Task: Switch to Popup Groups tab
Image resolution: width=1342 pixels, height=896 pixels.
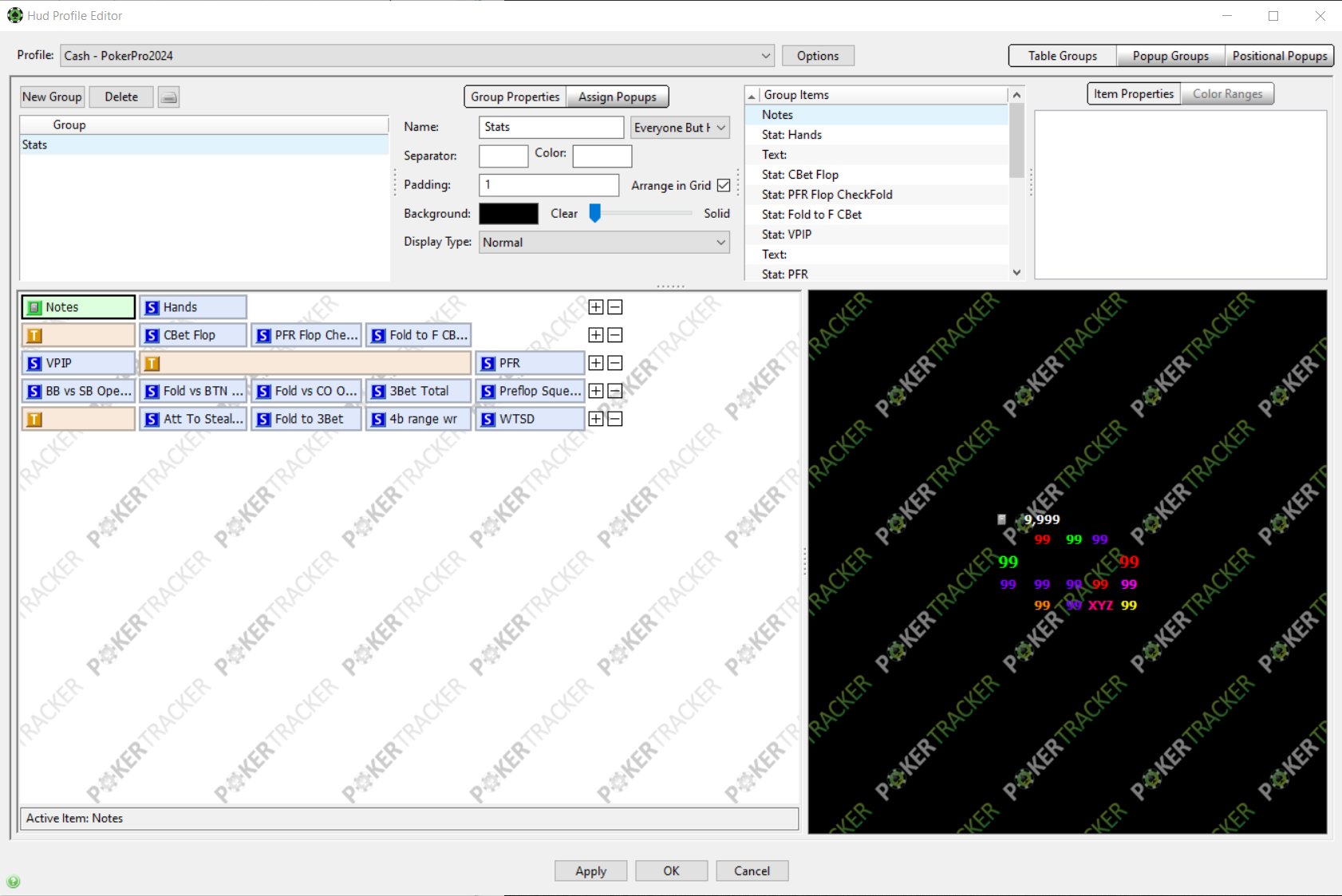Action: point(1170,56)
